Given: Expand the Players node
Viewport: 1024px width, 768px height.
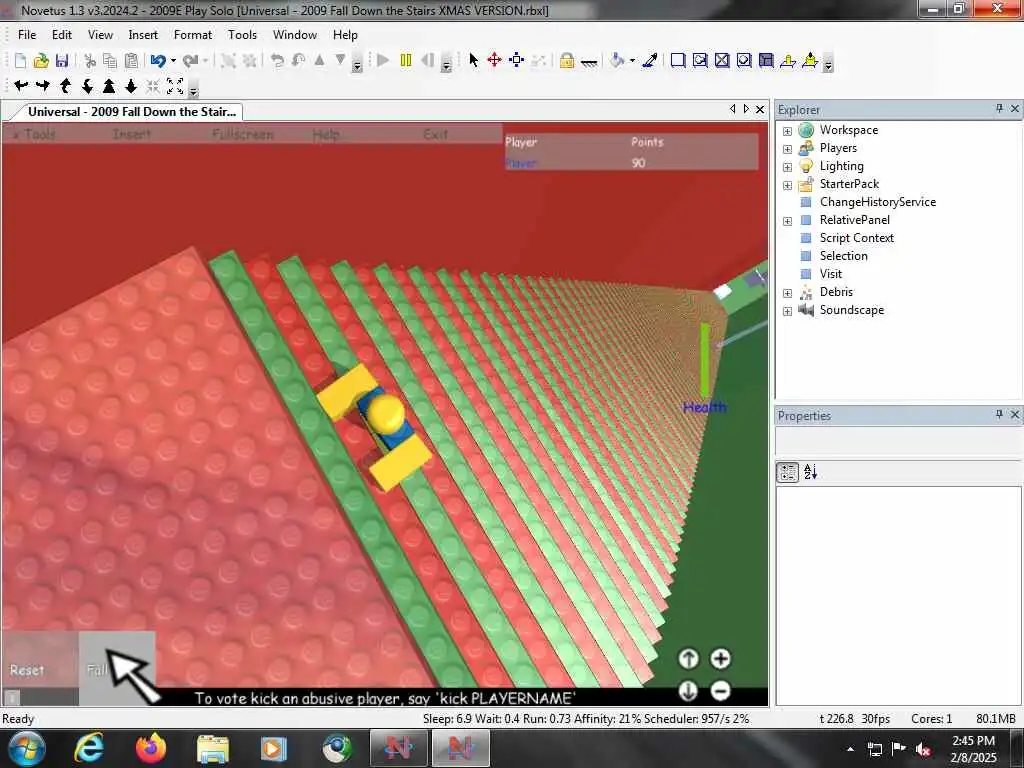Looking at the screenshot, I should tap(788, 149).
